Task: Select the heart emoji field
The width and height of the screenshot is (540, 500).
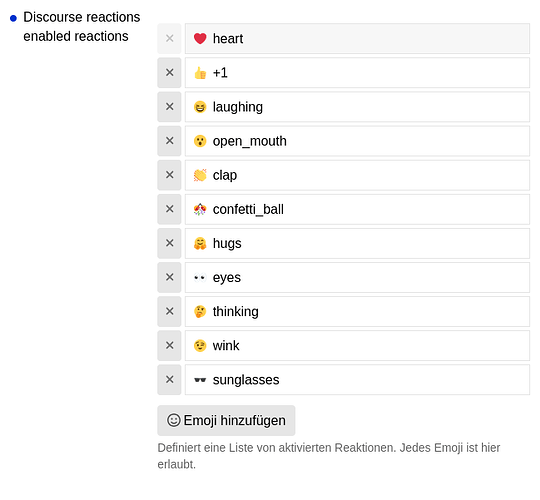Action: tap(357, 39)
